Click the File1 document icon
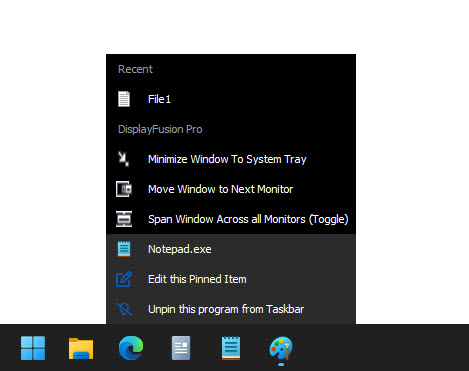This screenshot has width=469, height=371. point(124,99)
